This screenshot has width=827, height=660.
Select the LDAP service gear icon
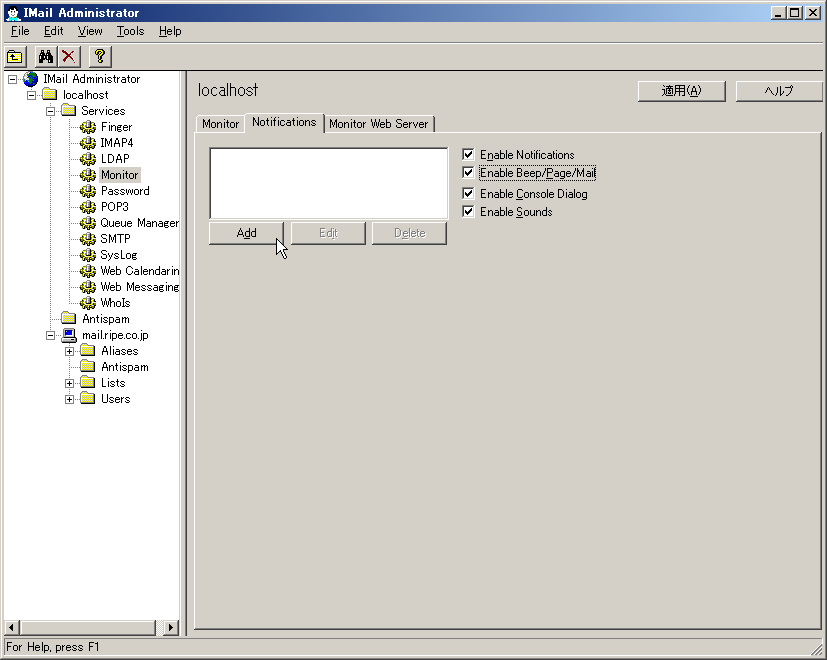[88, 159]
